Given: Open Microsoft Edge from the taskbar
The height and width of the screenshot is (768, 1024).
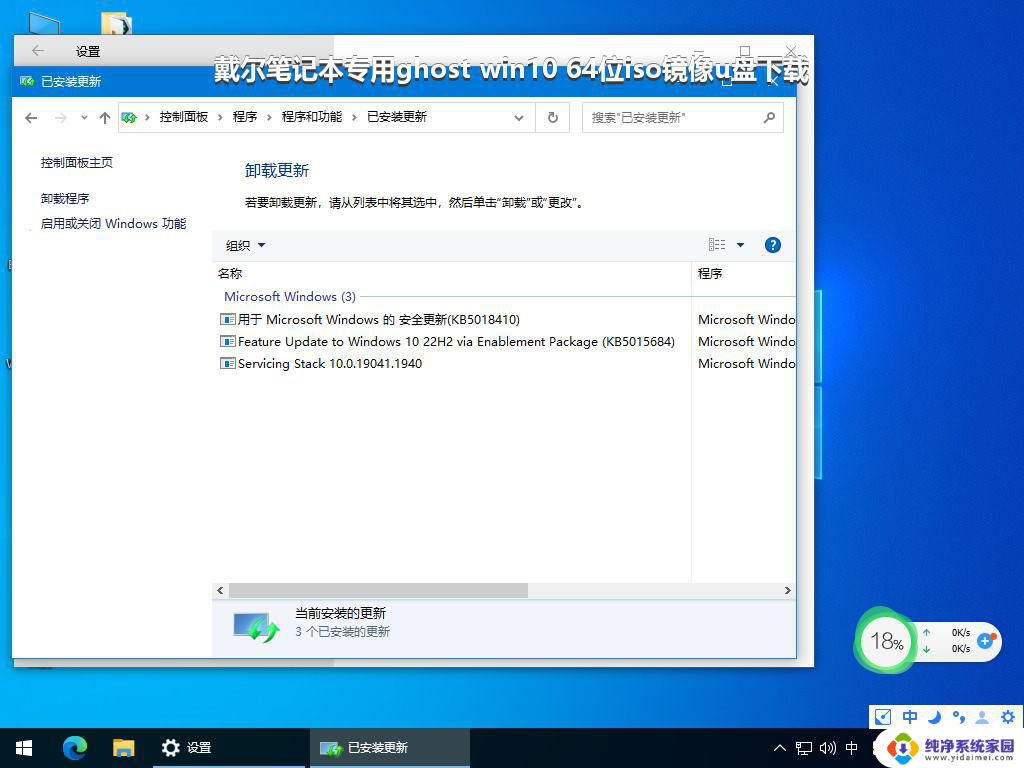Looking at the screenshot, I should pos(75,747).
